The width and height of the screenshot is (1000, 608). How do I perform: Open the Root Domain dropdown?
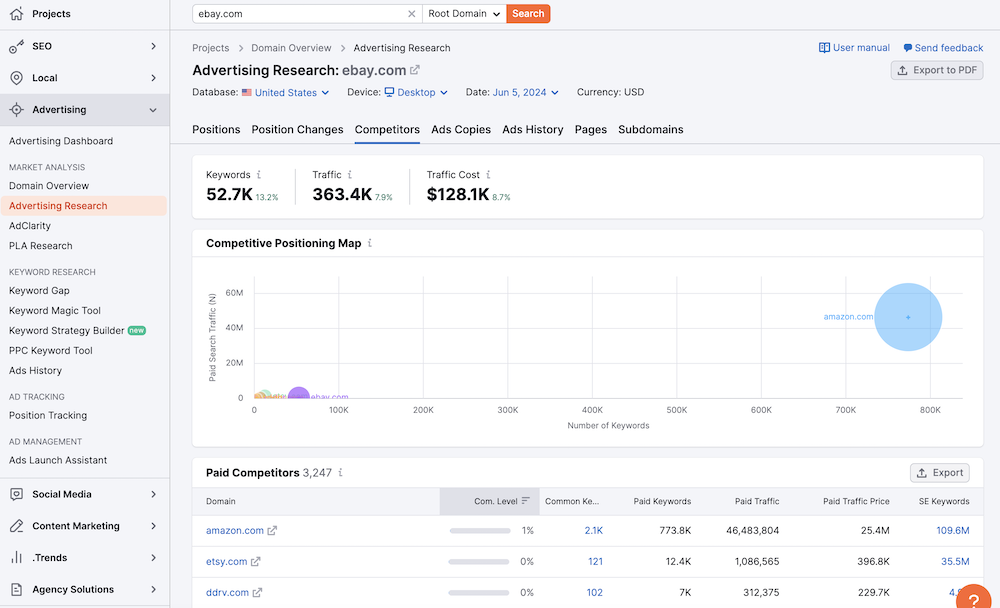coord(464,13)
